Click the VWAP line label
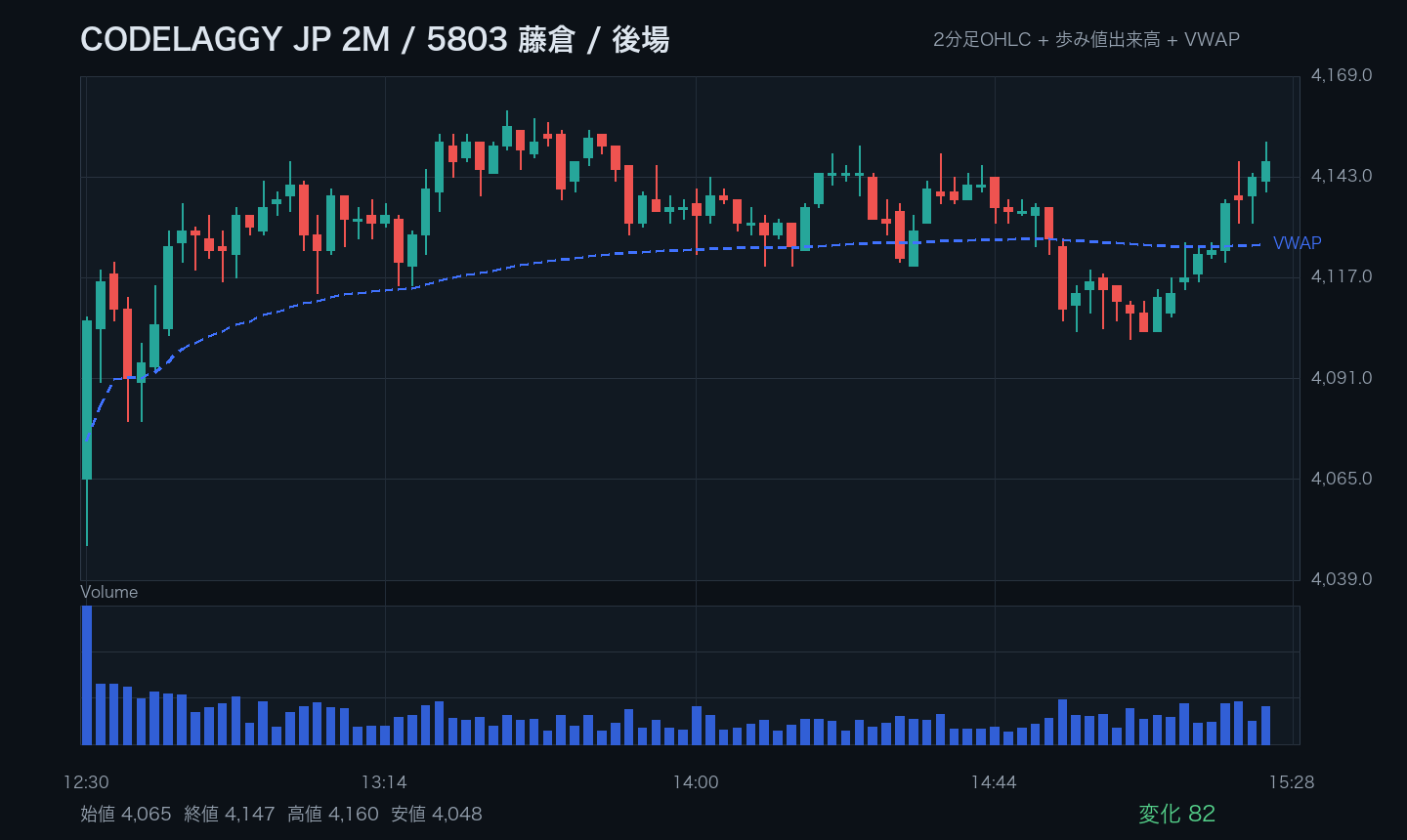Viewport: 1407px width, 840px height. pyautogui.click(x=1297, y=243)
